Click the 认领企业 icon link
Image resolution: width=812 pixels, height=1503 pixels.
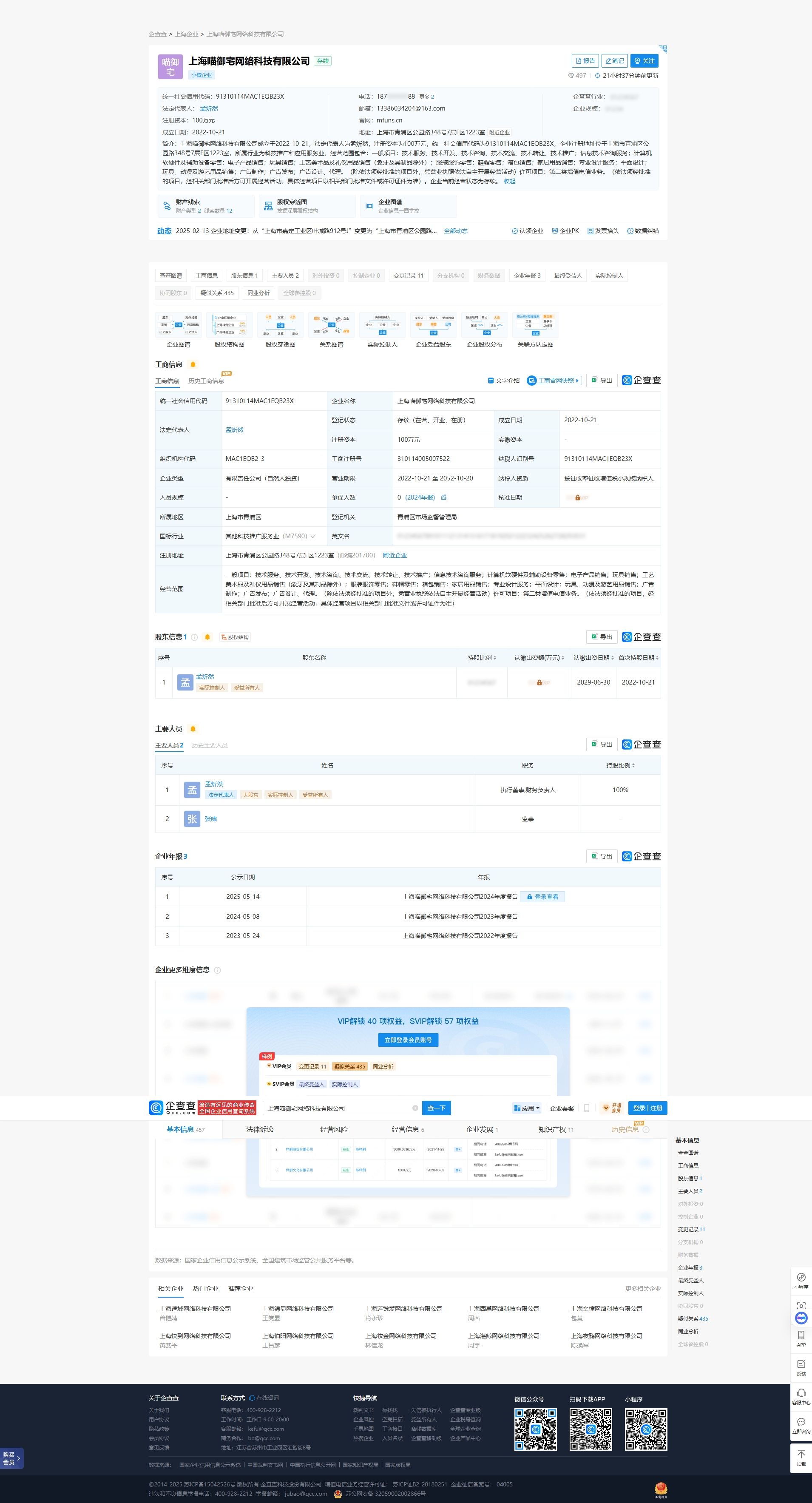click(527, 231)
